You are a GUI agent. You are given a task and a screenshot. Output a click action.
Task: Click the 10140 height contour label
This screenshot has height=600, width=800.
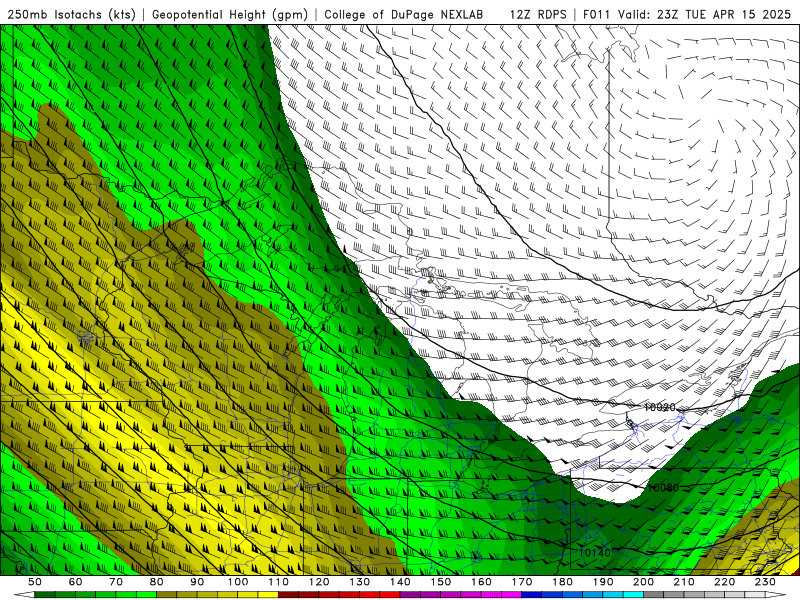(594, 553)
